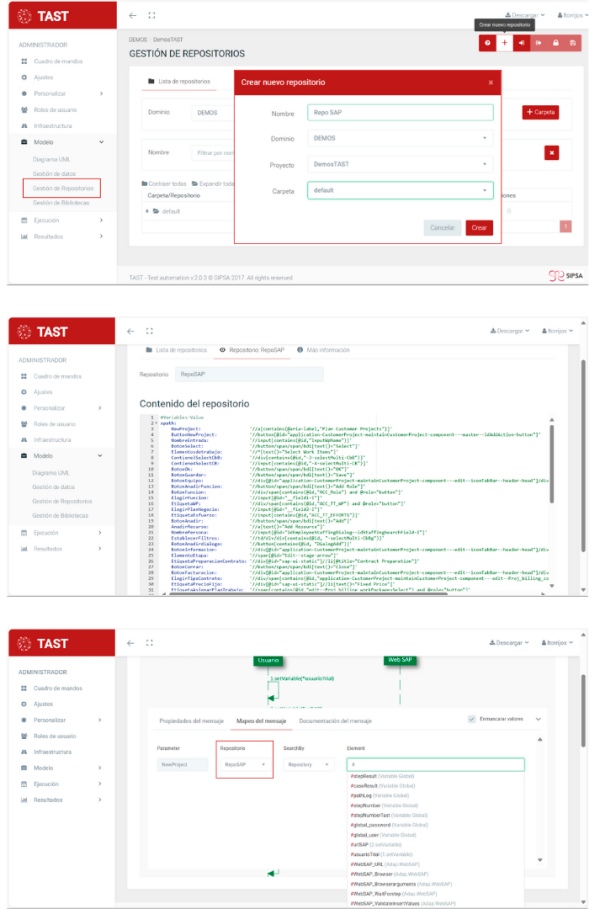Switch to 'Repositorio: RepoSAP' tab
The width and height of the screenshot is (600, 909).
click(x=252, y=350)
